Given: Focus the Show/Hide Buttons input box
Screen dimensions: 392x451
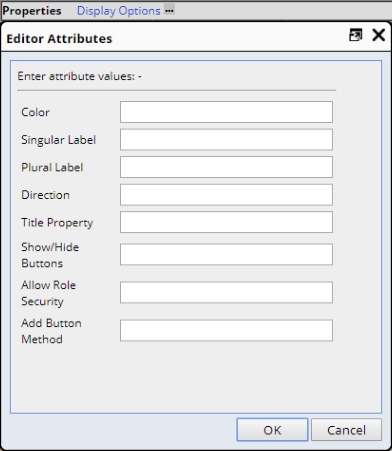Looking at the screenshot, I should [226, 255].
